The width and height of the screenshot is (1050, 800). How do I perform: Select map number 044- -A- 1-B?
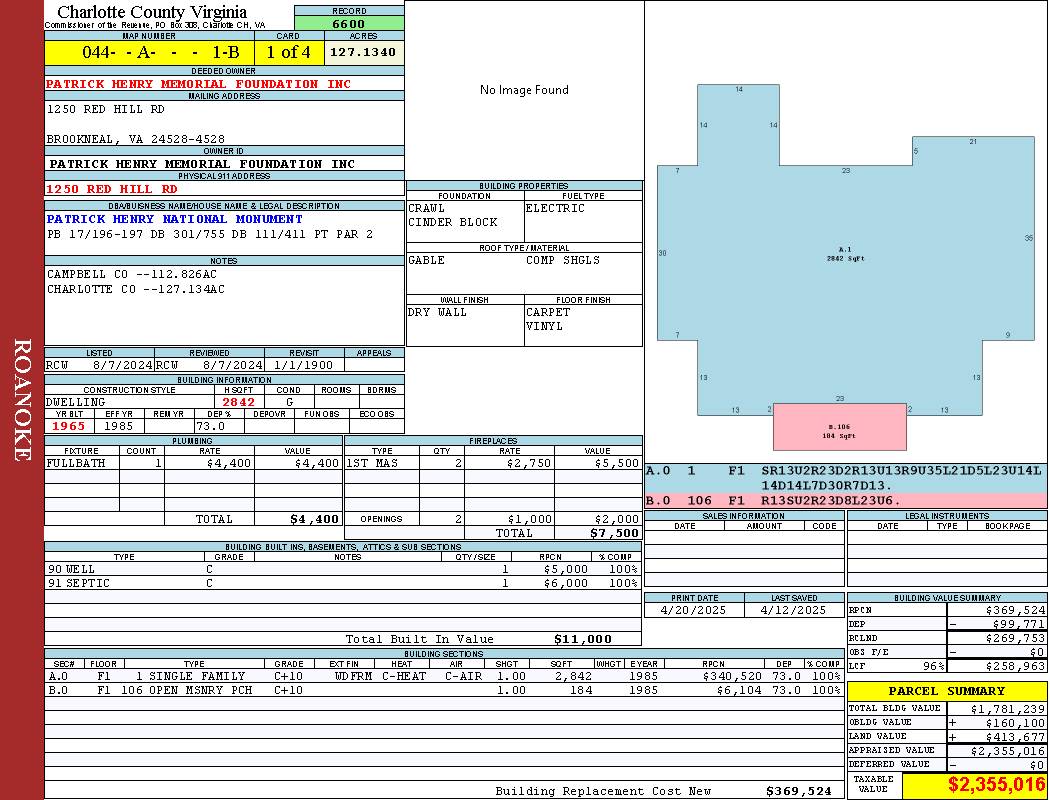pos(161,52)
